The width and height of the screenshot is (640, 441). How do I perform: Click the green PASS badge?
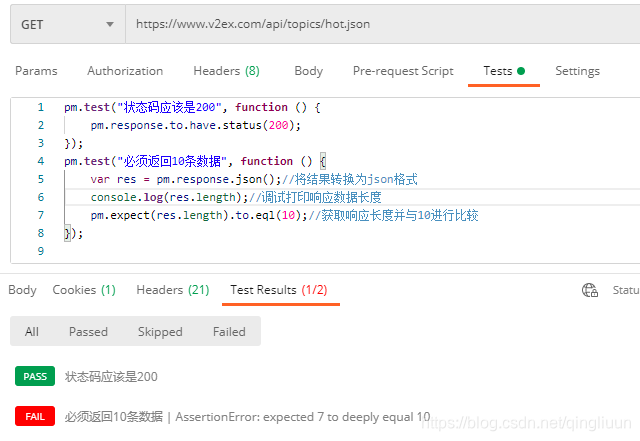pyautogui.click(x=35, y=376)
